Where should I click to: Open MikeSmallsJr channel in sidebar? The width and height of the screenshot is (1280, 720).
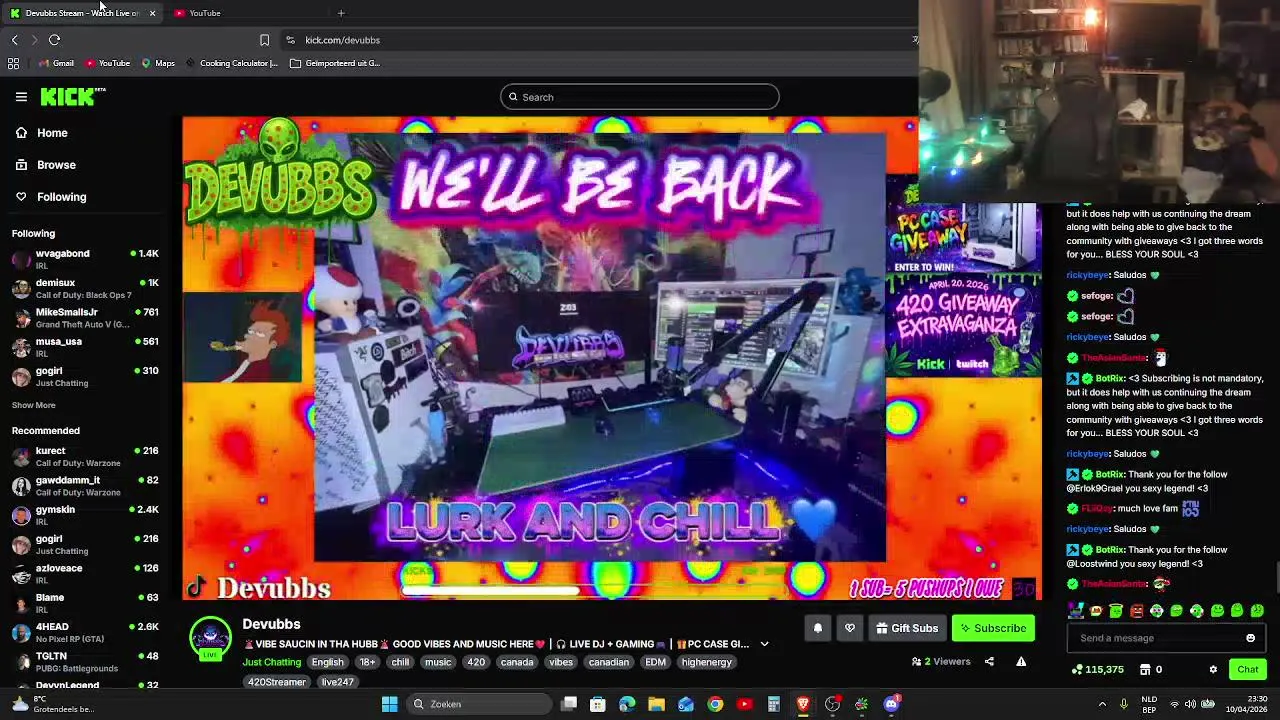(85, 317)
